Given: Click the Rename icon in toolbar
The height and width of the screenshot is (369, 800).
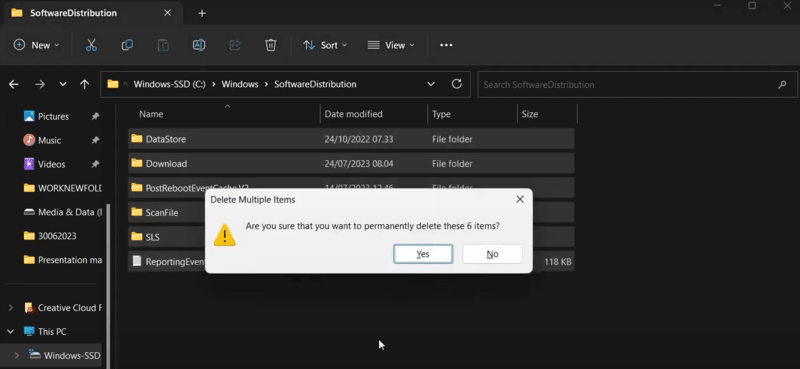Looking at the screenshot, I should click(x=198, y=45).
